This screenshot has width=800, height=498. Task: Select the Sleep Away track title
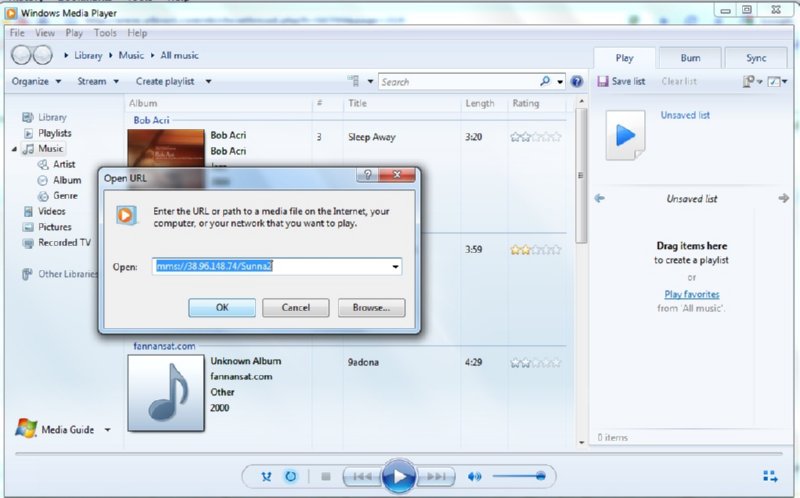pyautogui.click(x=372, y=137)
